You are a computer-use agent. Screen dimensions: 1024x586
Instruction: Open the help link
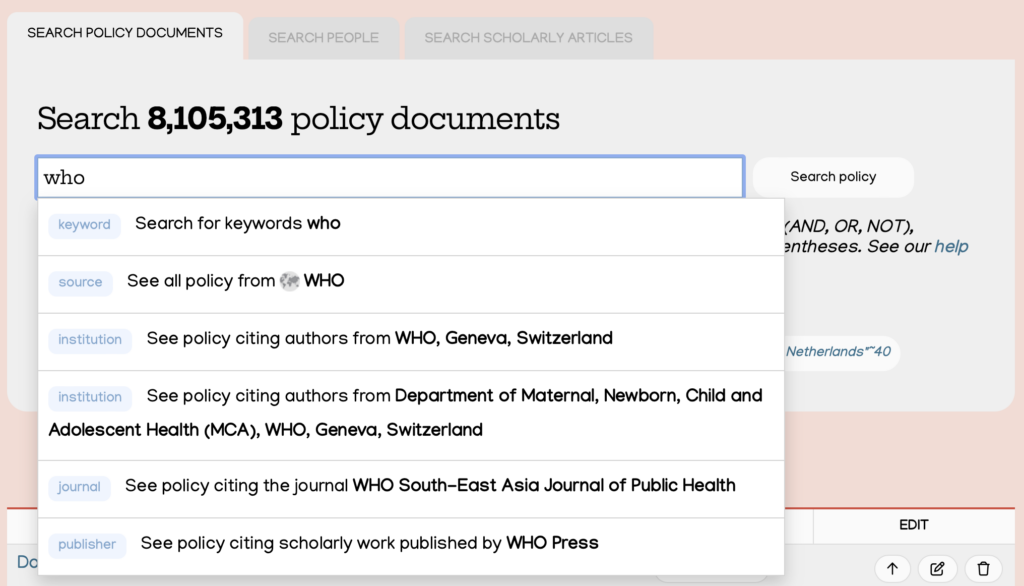pos(951,246)
